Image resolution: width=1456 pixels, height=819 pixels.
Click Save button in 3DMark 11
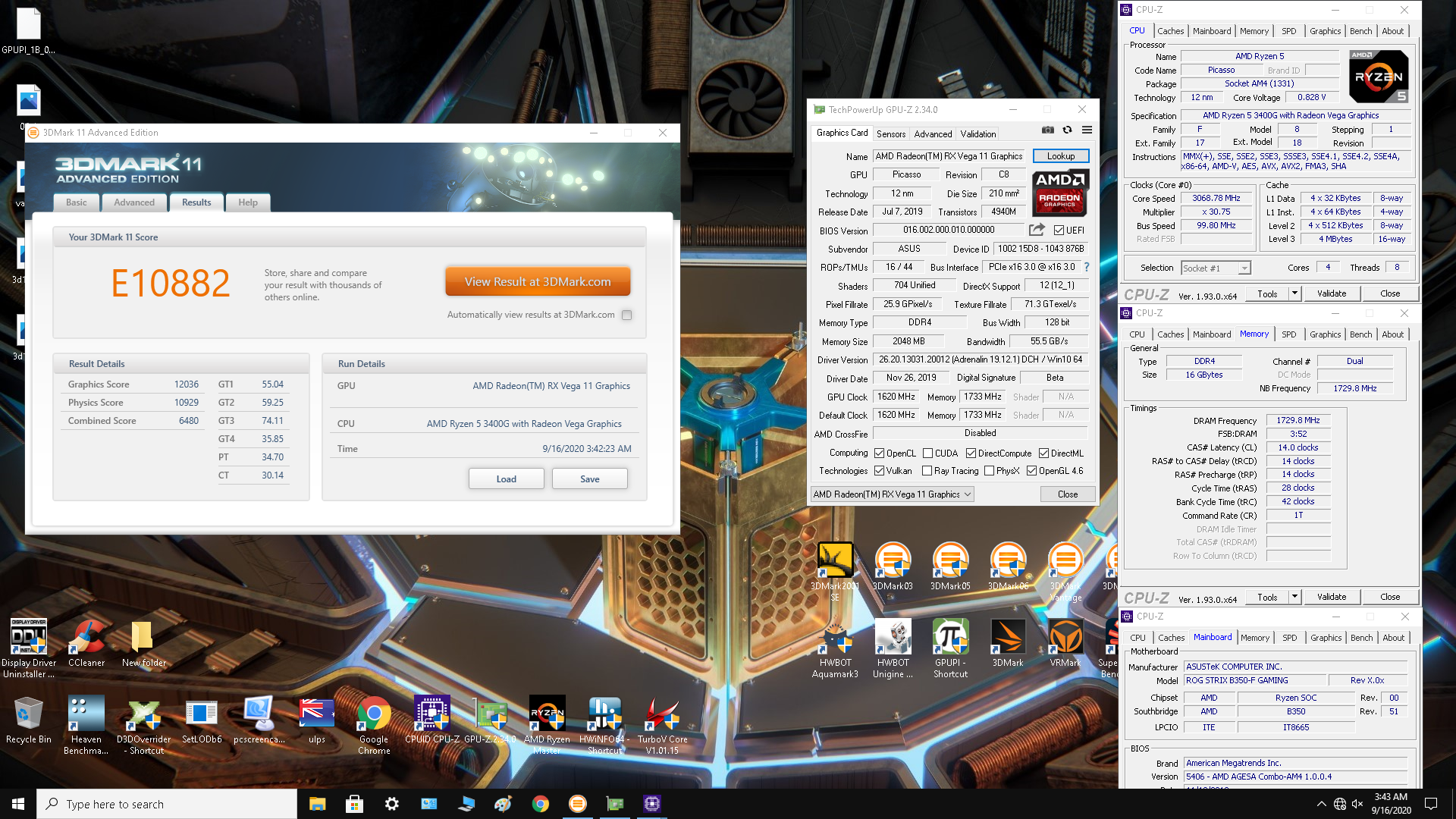(x=589, y=479)
